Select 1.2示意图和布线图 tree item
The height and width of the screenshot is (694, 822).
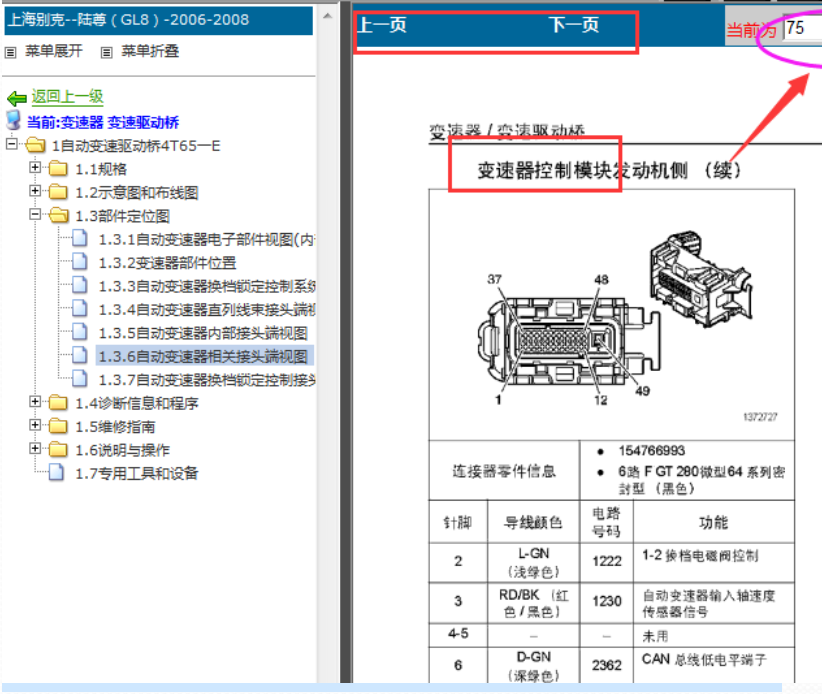pos(137,193)
